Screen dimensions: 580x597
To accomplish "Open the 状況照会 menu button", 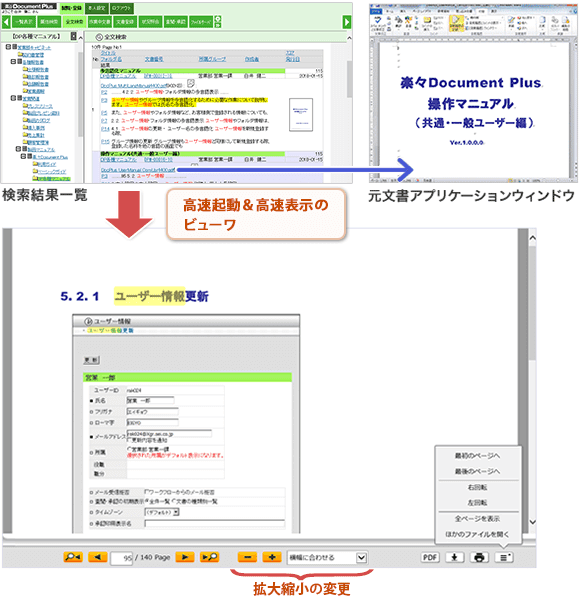I will click(150, 22).
